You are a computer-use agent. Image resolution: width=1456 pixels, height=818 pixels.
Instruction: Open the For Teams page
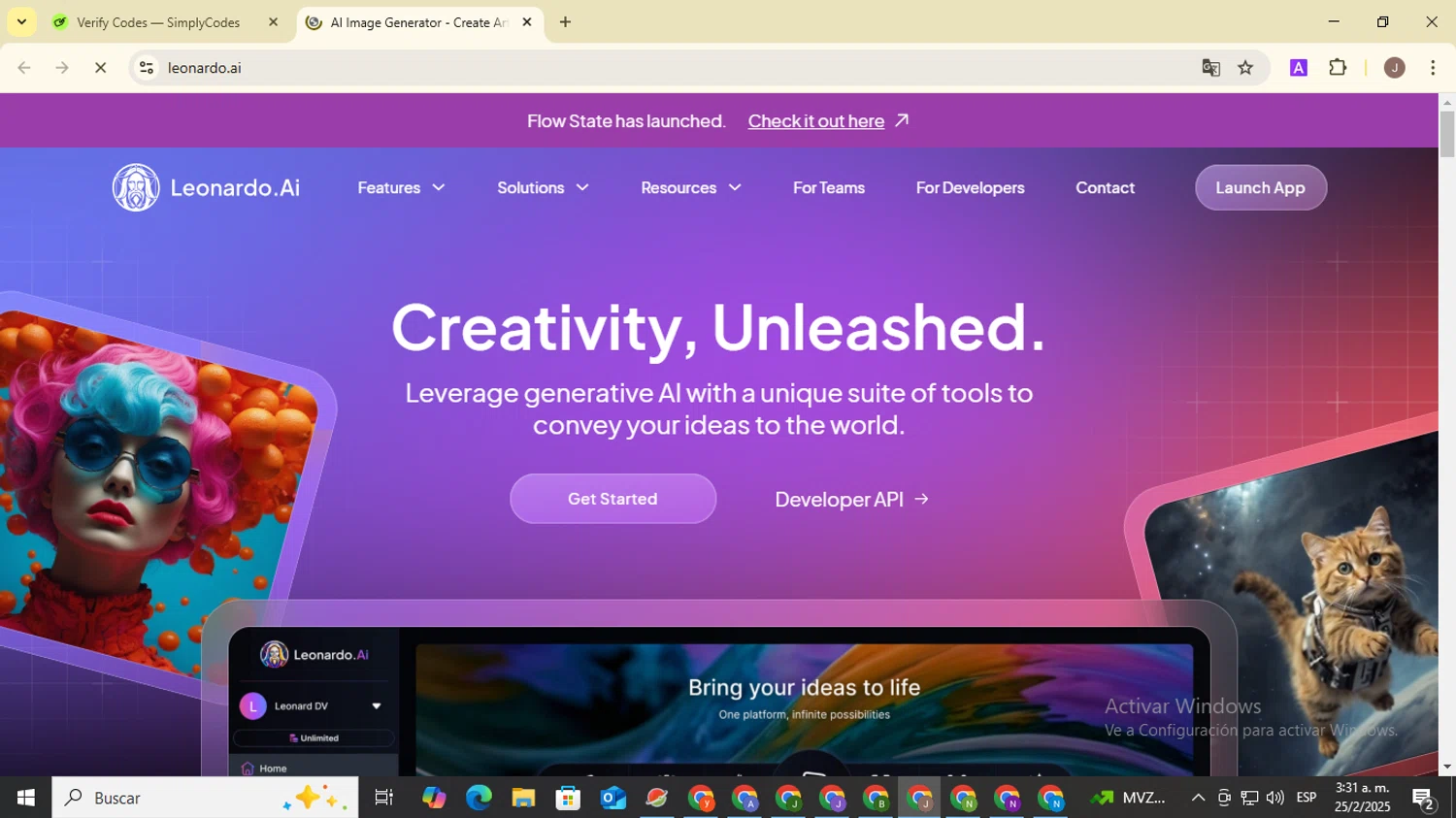pos(829,188)
